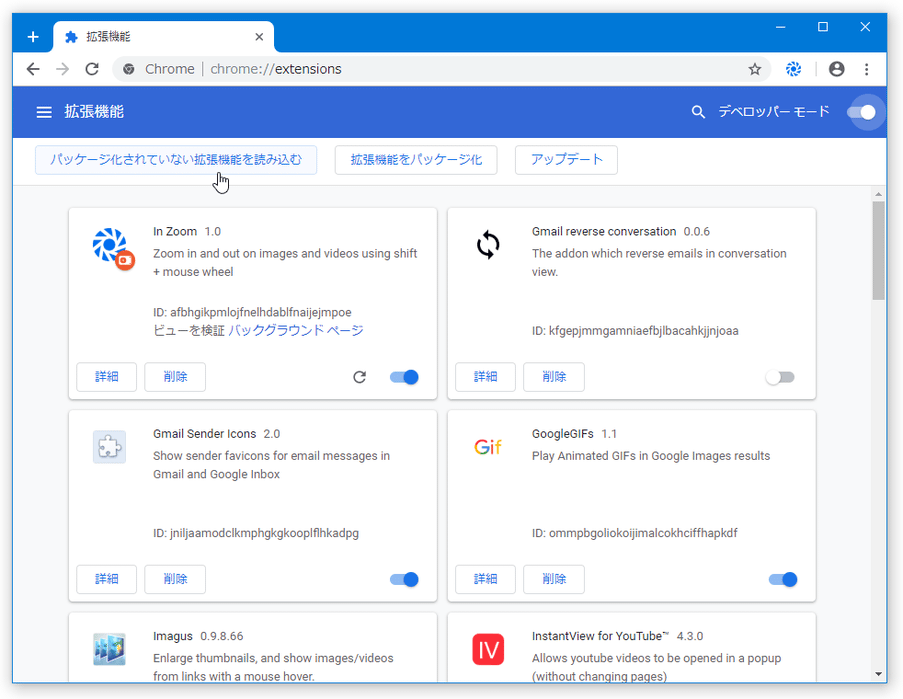Click 削除 for Gmail reverse conversation
The height and width of the screenshot is (699, 903).
[x=554, y=377]
